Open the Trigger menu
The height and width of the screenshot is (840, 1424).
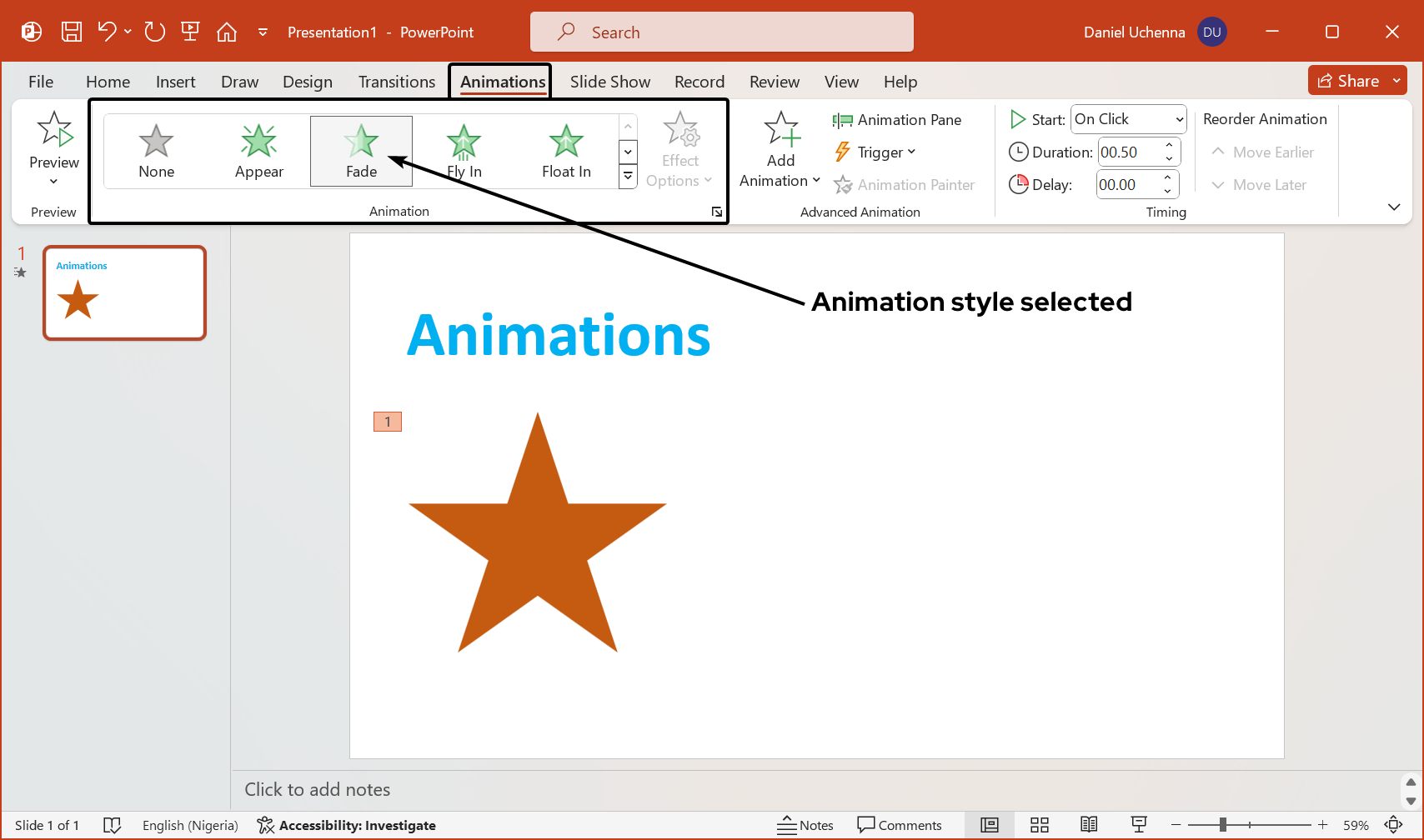875,152
